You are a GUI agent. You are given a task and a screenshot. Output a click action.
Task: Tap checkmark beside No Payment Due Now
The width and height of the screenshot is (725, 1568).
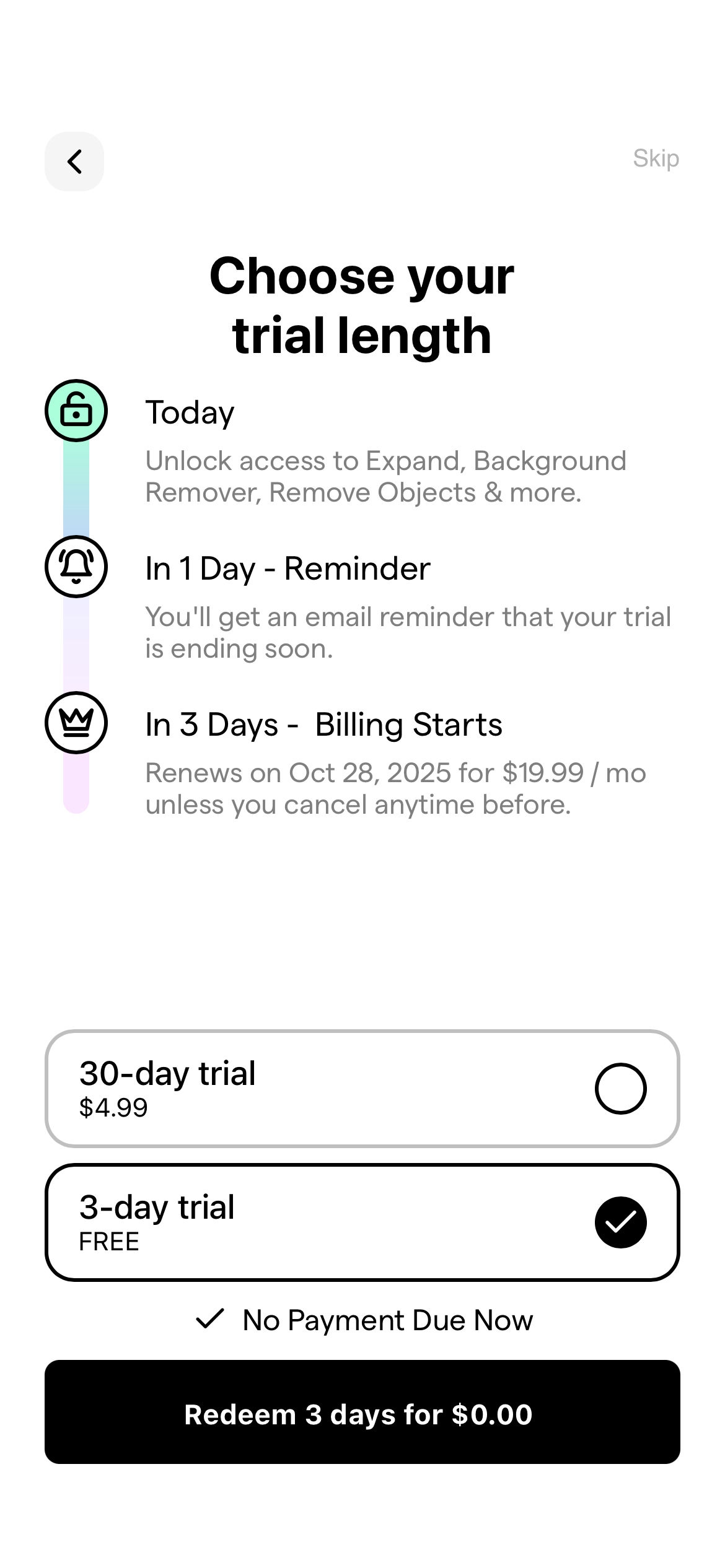pyautogui.click(x=209, y=1319)
